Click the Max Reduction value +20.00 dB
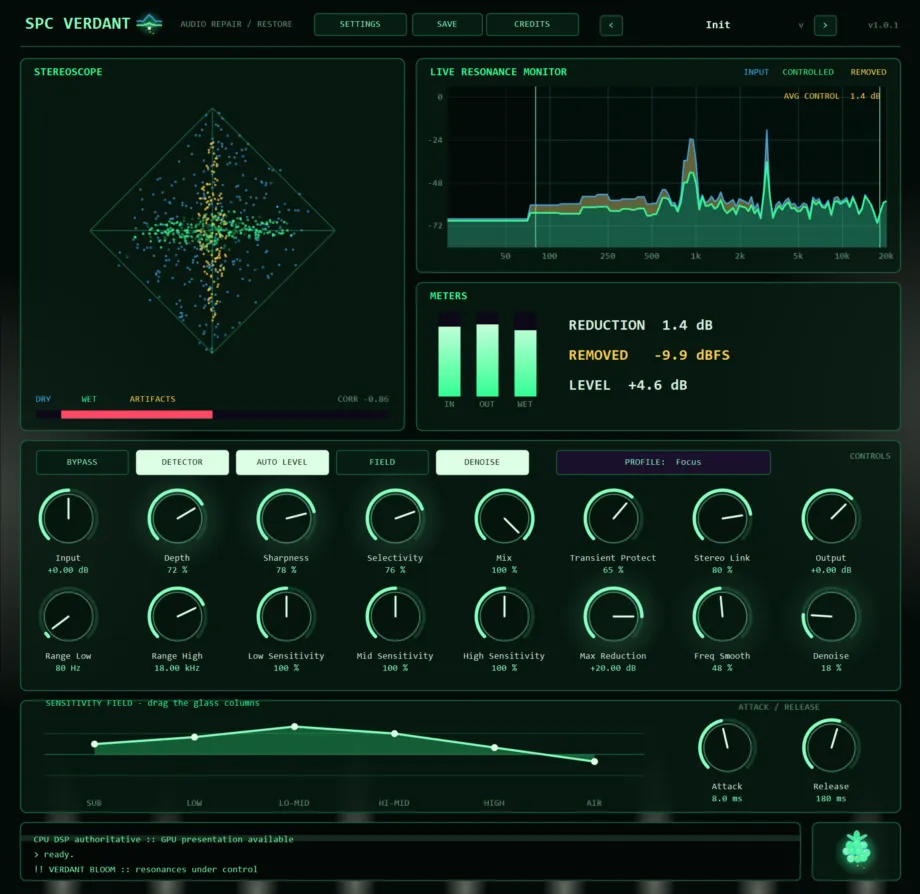 [613, 668]
